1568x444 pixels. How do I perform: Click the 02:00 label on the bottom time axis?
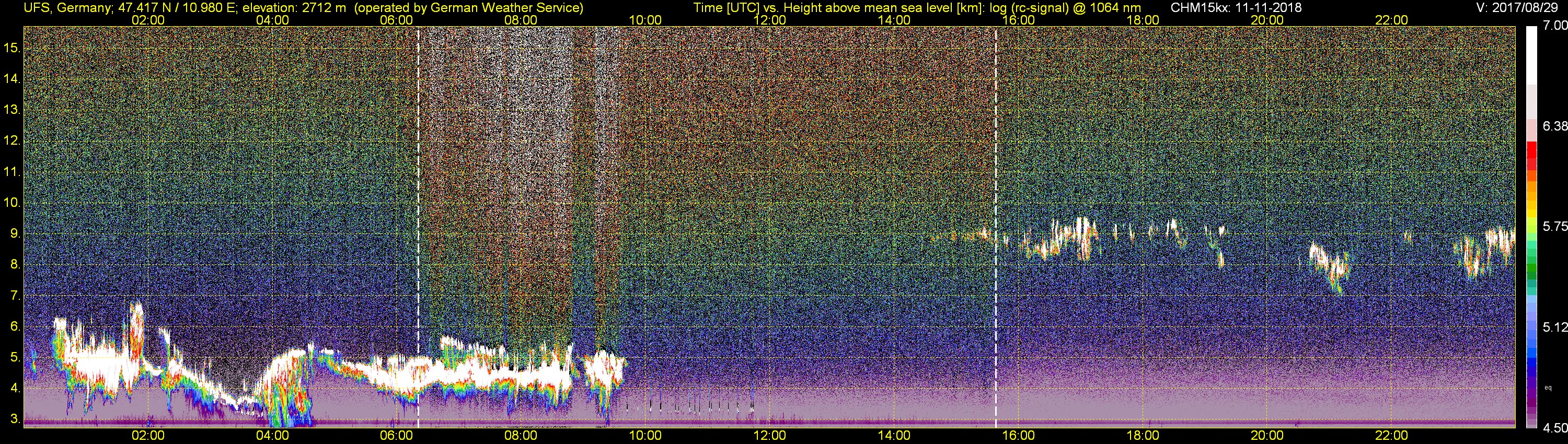[148, 436]
